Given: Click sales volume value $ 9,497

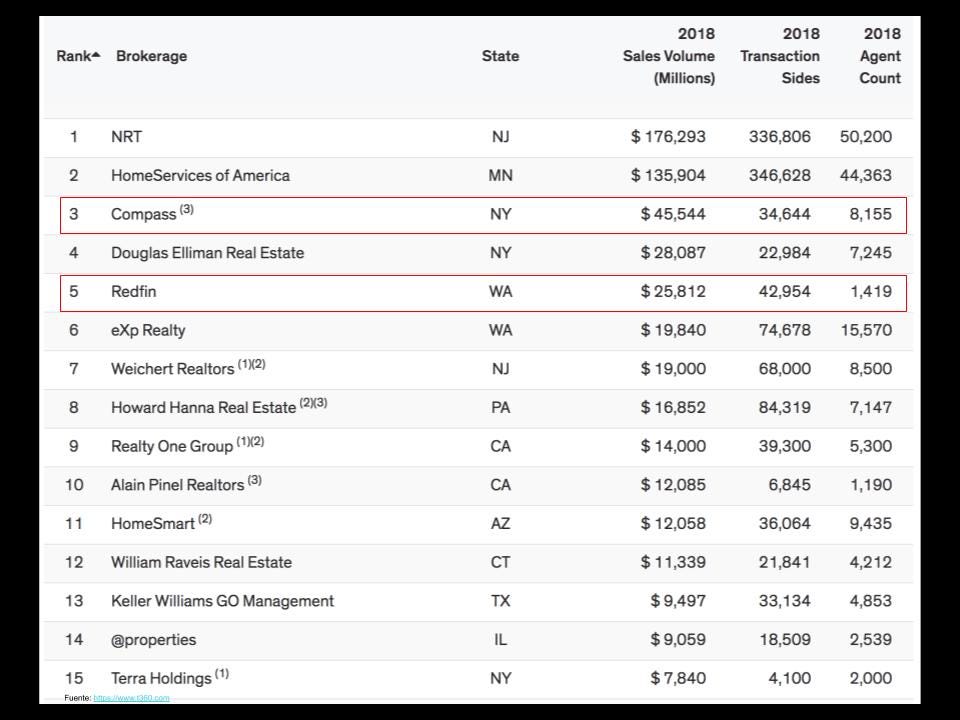Looking at the screenshot, I should [678, 601].
